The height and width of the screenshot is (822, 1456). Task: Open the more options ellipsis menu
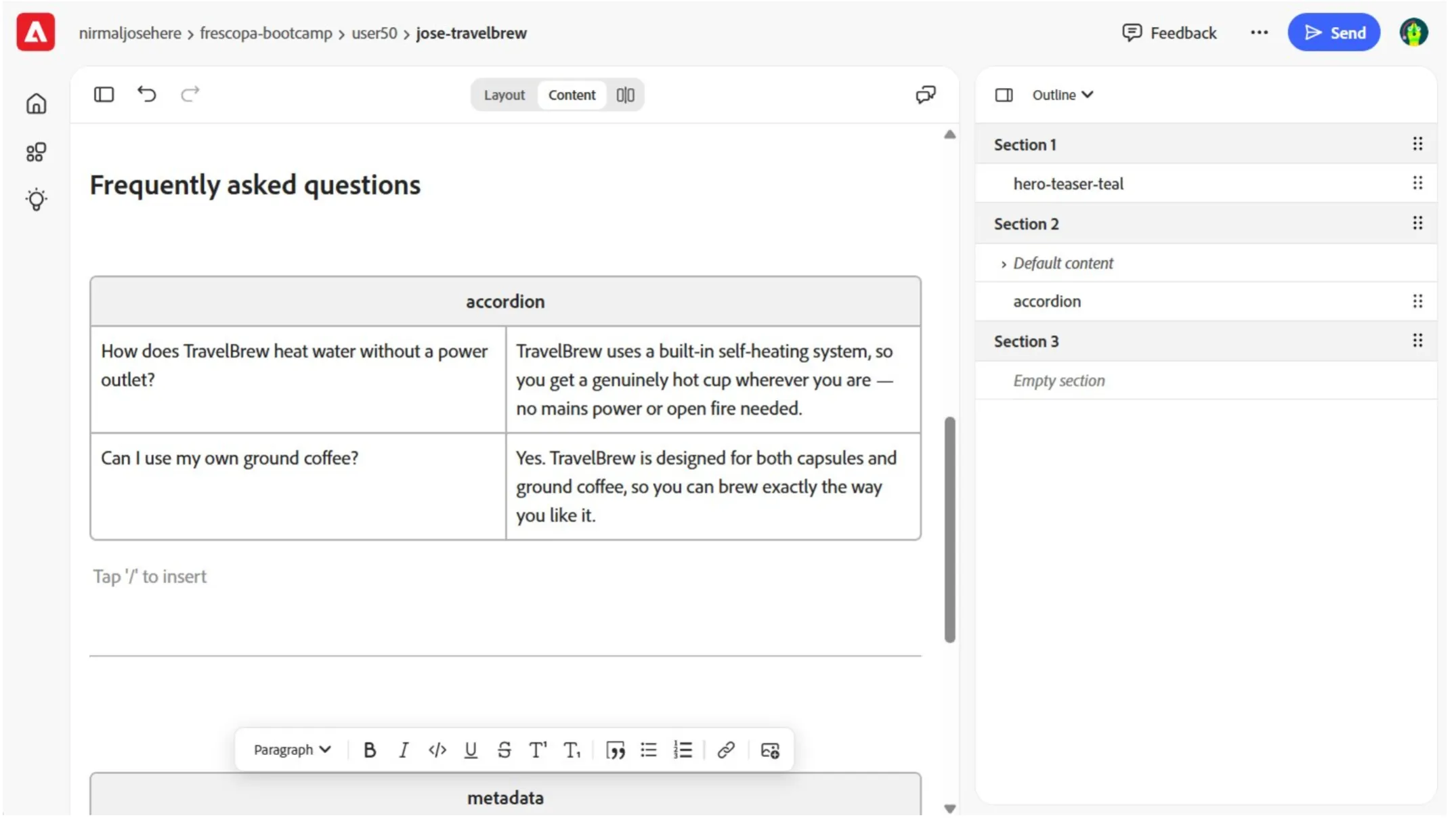[1260, 33]
